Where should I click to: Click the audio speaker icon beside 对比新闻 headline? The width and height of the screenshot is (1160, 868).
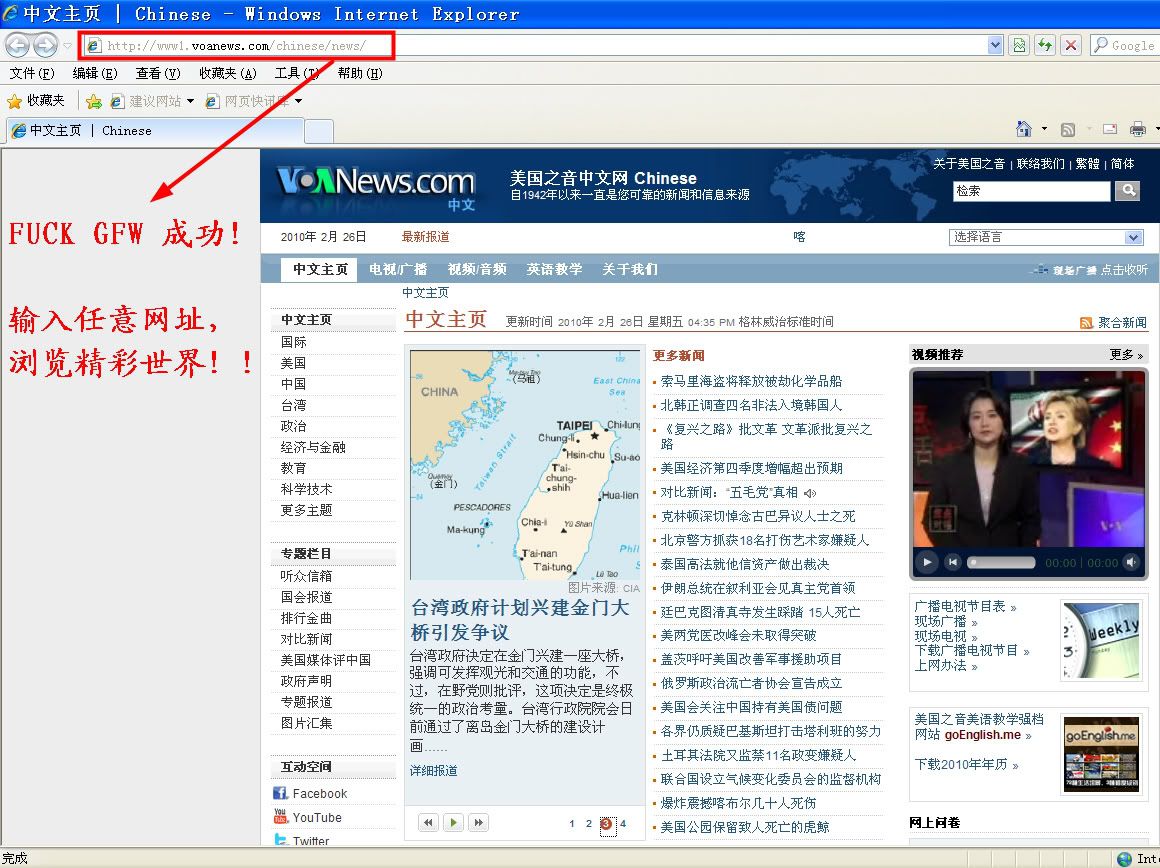click(x=810, y=493)
